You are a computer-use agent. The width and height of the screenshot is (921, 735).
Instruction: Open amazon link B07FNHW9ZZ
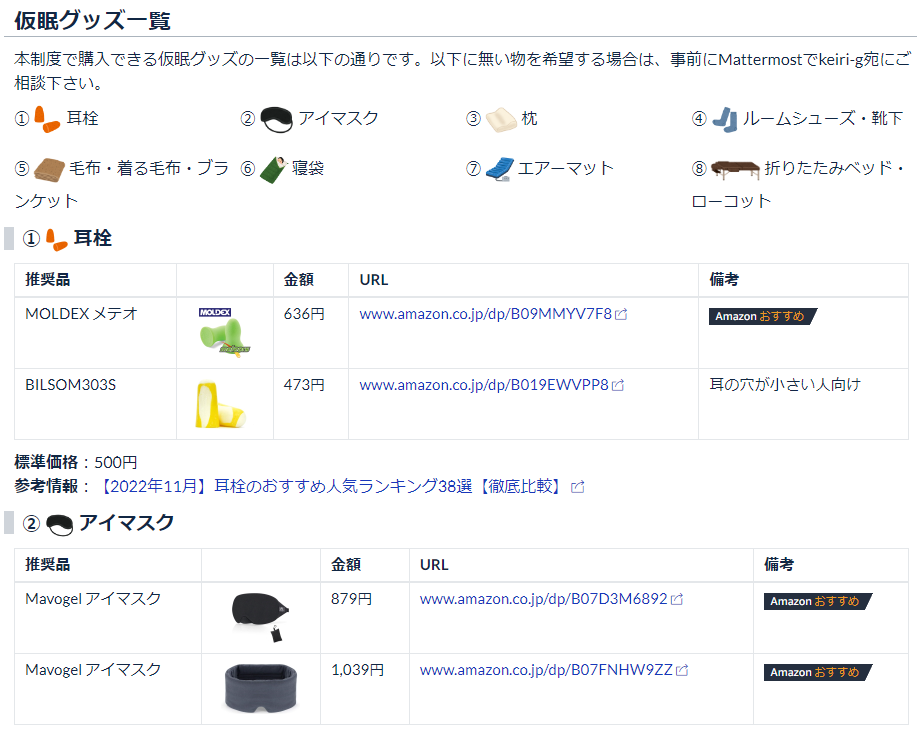point(546,670)
